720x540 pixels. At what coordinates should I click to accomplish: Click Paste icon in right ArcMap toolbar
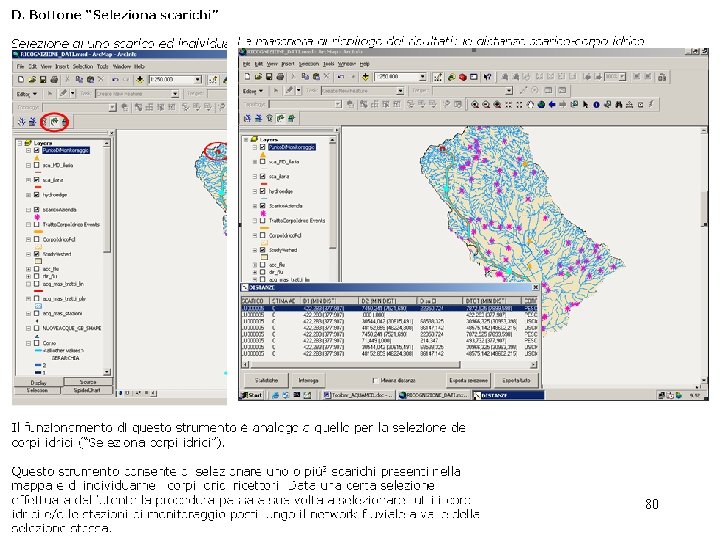pyautogui.click(x=316, y=77)
